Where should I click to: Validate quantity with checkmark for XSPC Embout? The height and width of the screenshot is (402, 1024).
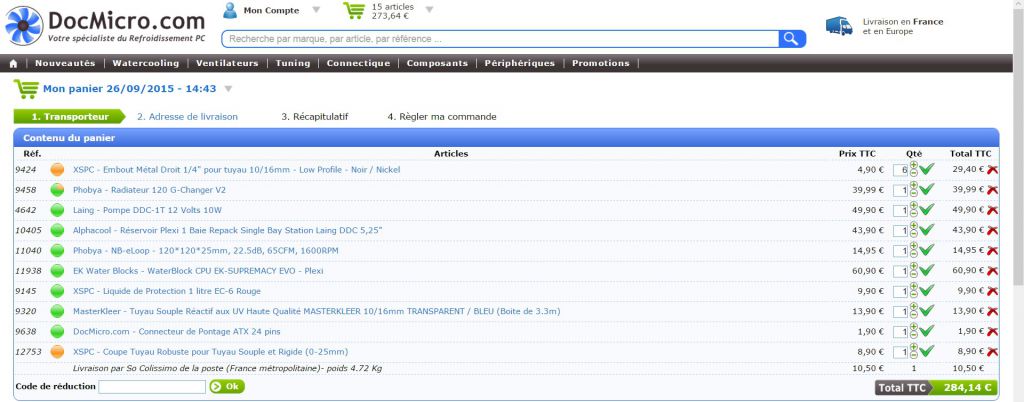click(x=927, y=170)
